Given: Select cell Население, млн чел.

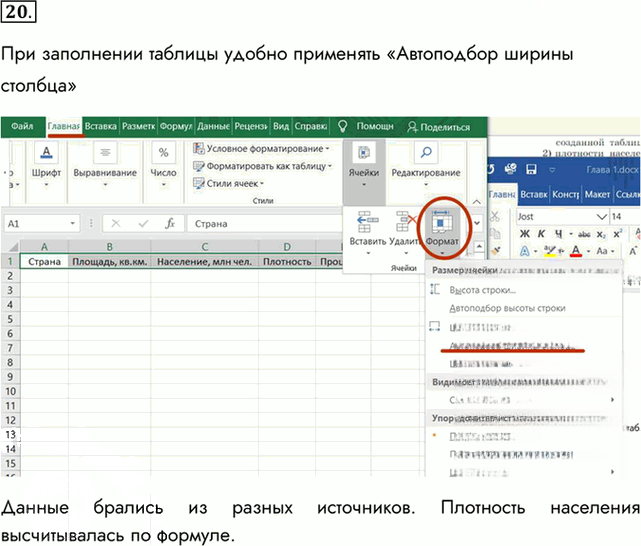Looking at the screenshot, I should (204, 262).
